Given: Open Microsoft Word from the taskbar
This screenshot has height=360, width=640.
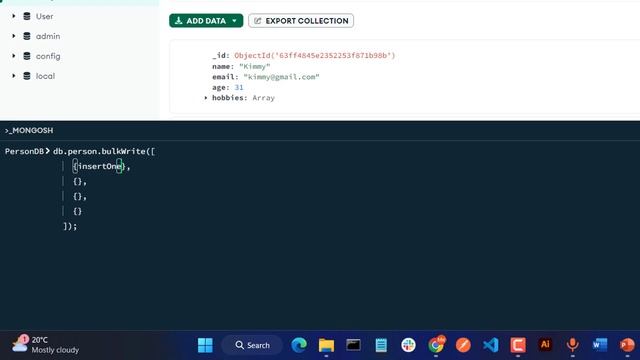Looking at the screenshot, I should (x=600, y=345).
